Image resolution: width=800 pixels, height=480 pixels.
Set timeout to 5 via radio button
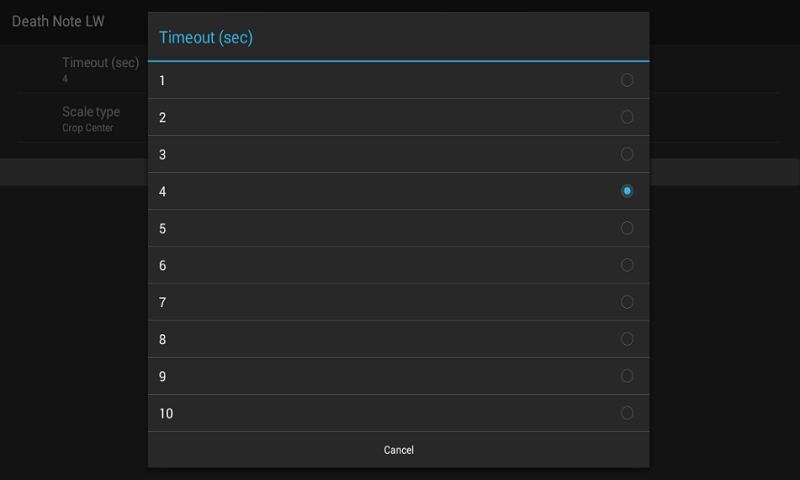(x=627, y=228)
